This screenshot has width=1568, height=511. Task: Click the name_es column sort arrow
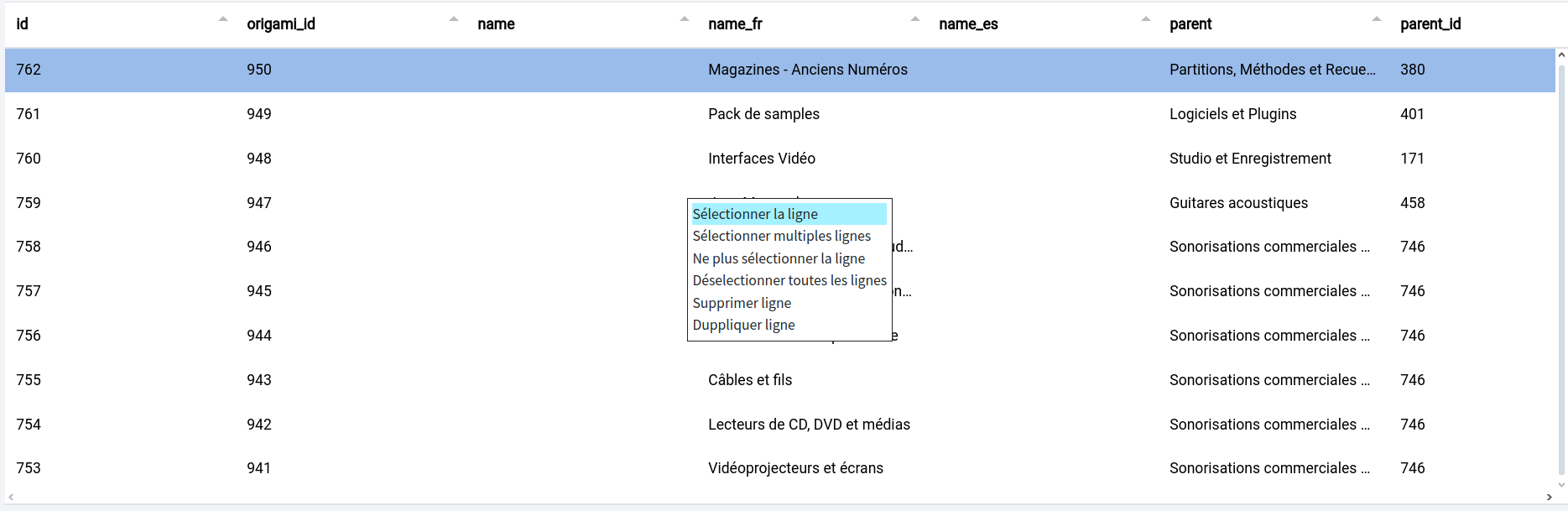[1146, 19]
